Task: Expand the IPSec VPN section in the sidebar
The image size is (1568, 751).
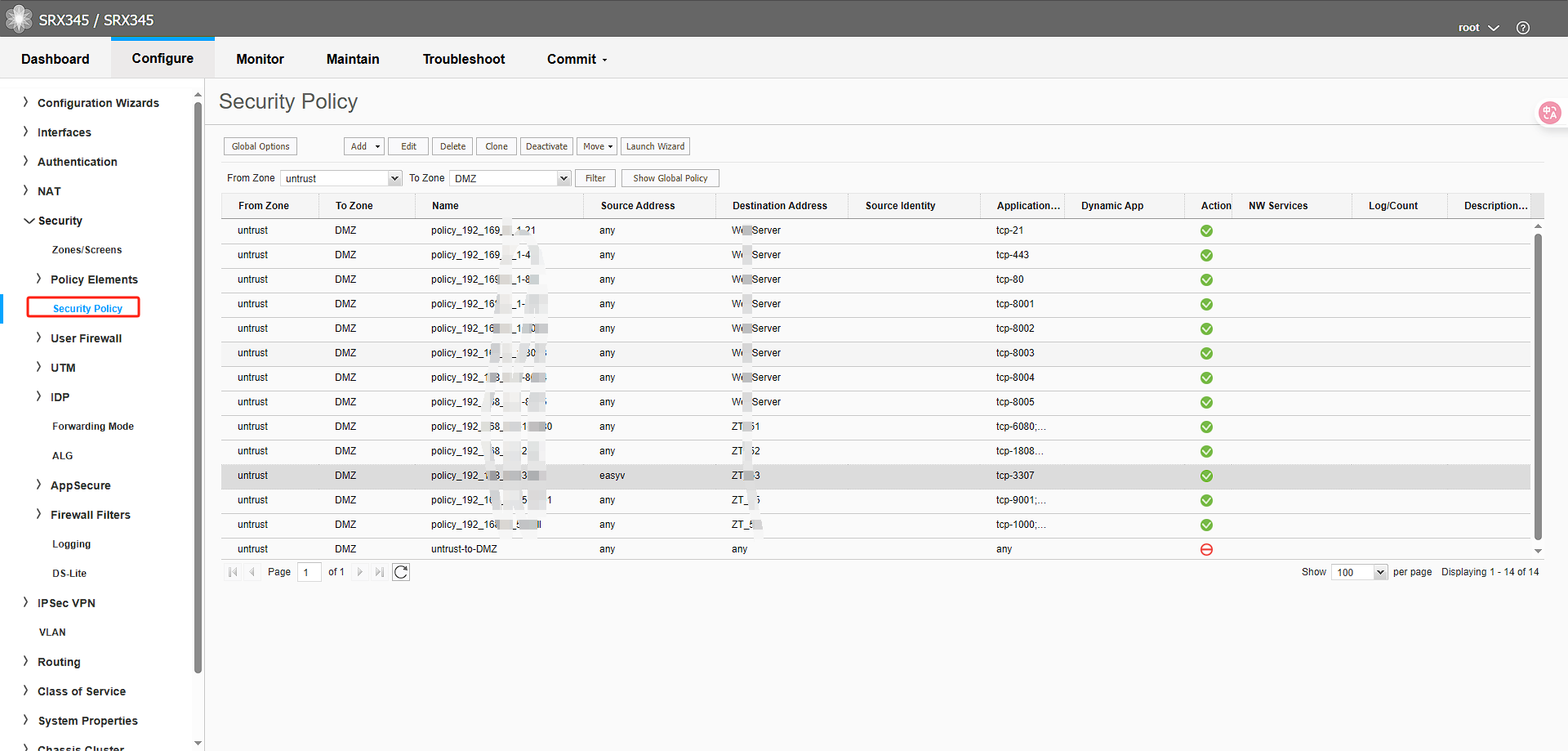Action: click(67, 603)
